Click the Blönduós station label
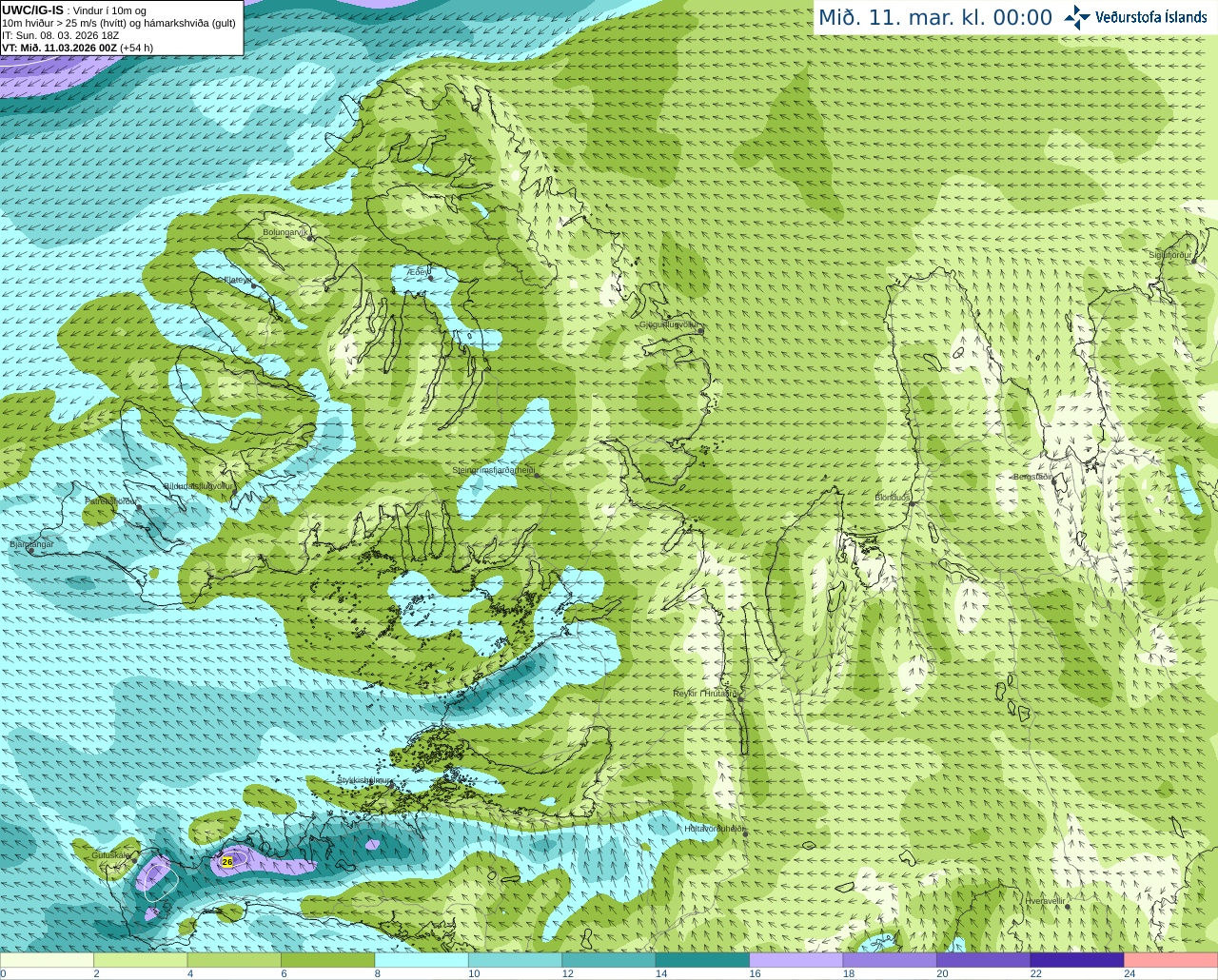Viewport: 1218px width, 980px height. (x=892, y=498)
